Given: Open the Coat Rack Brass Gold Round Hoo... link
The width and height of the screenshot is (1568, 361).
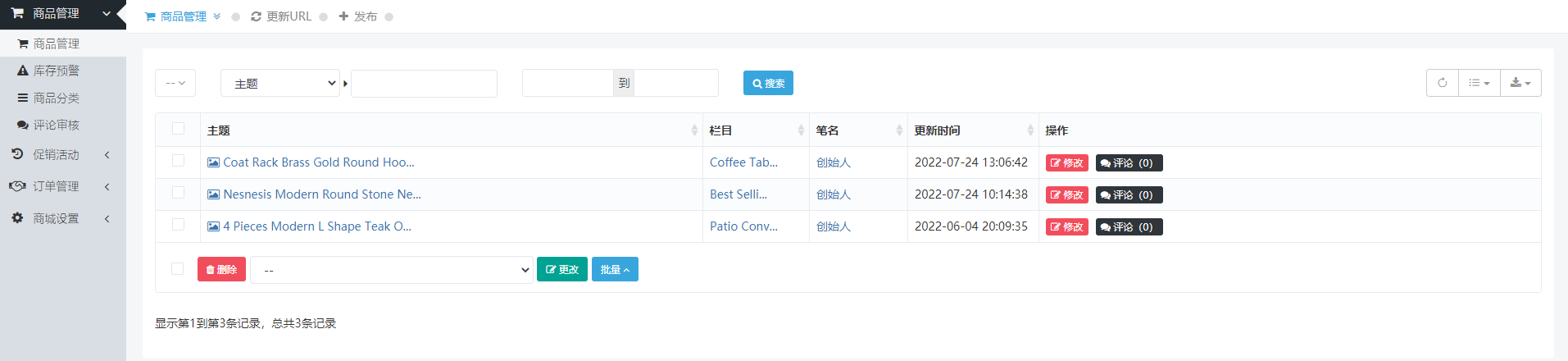Looking at the screenshot, I should pos(319,162).
